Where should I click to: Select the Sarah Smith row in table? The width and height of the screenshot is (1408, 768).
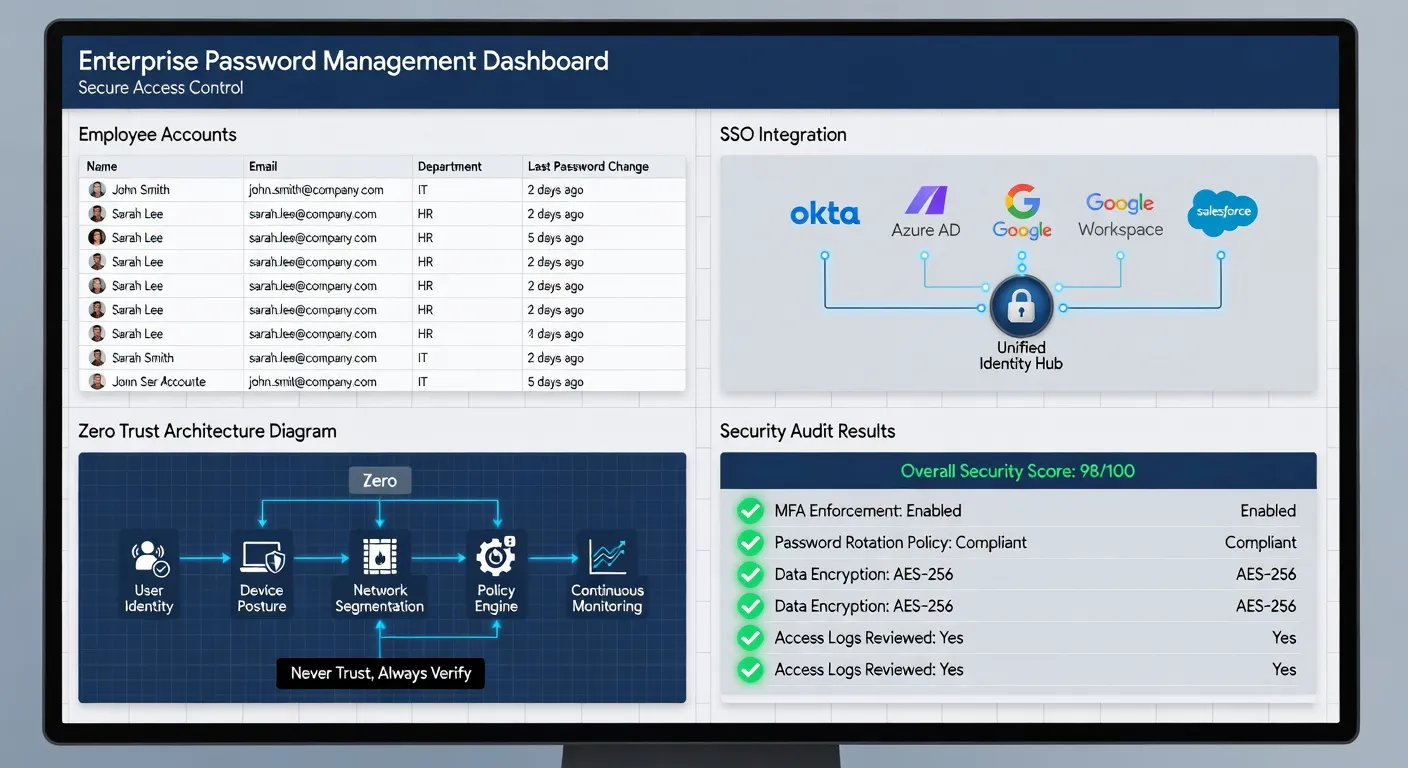382,358
